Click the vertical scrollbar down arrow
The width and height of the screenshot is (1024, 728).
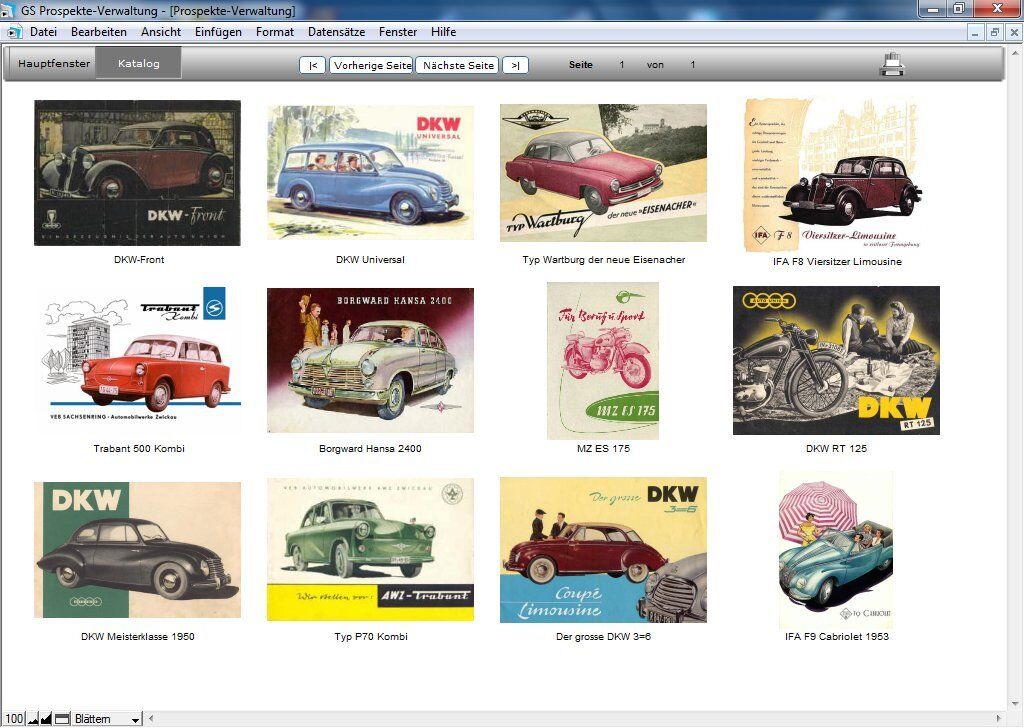pyautogui.click(x=1015, y=704)
